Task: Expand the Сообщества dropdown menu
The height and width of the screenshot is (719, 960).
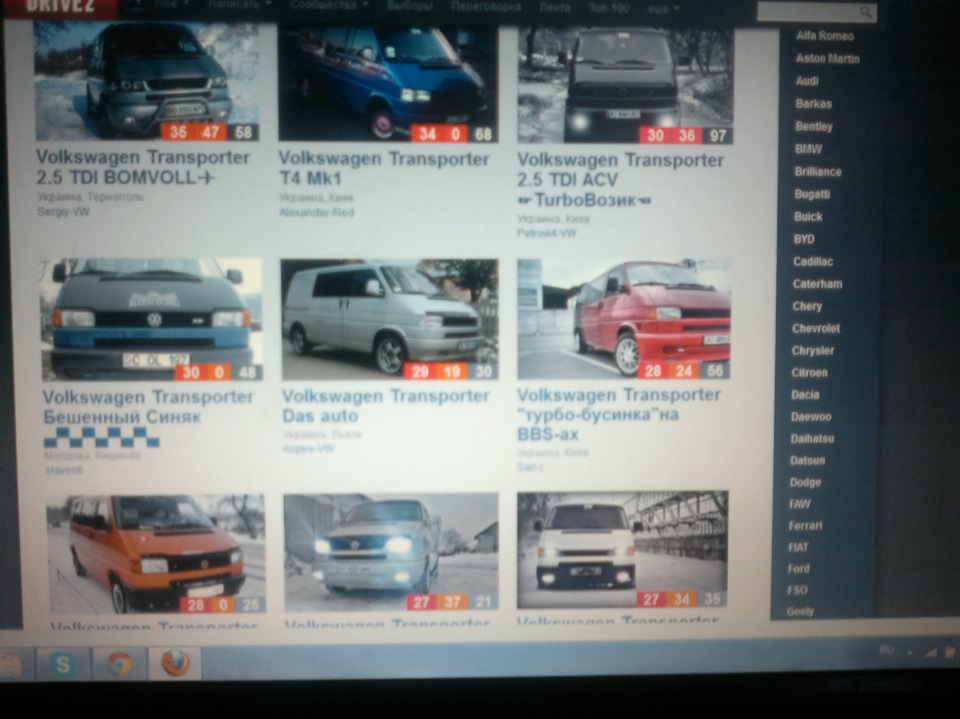Action: tap(329, 5)
